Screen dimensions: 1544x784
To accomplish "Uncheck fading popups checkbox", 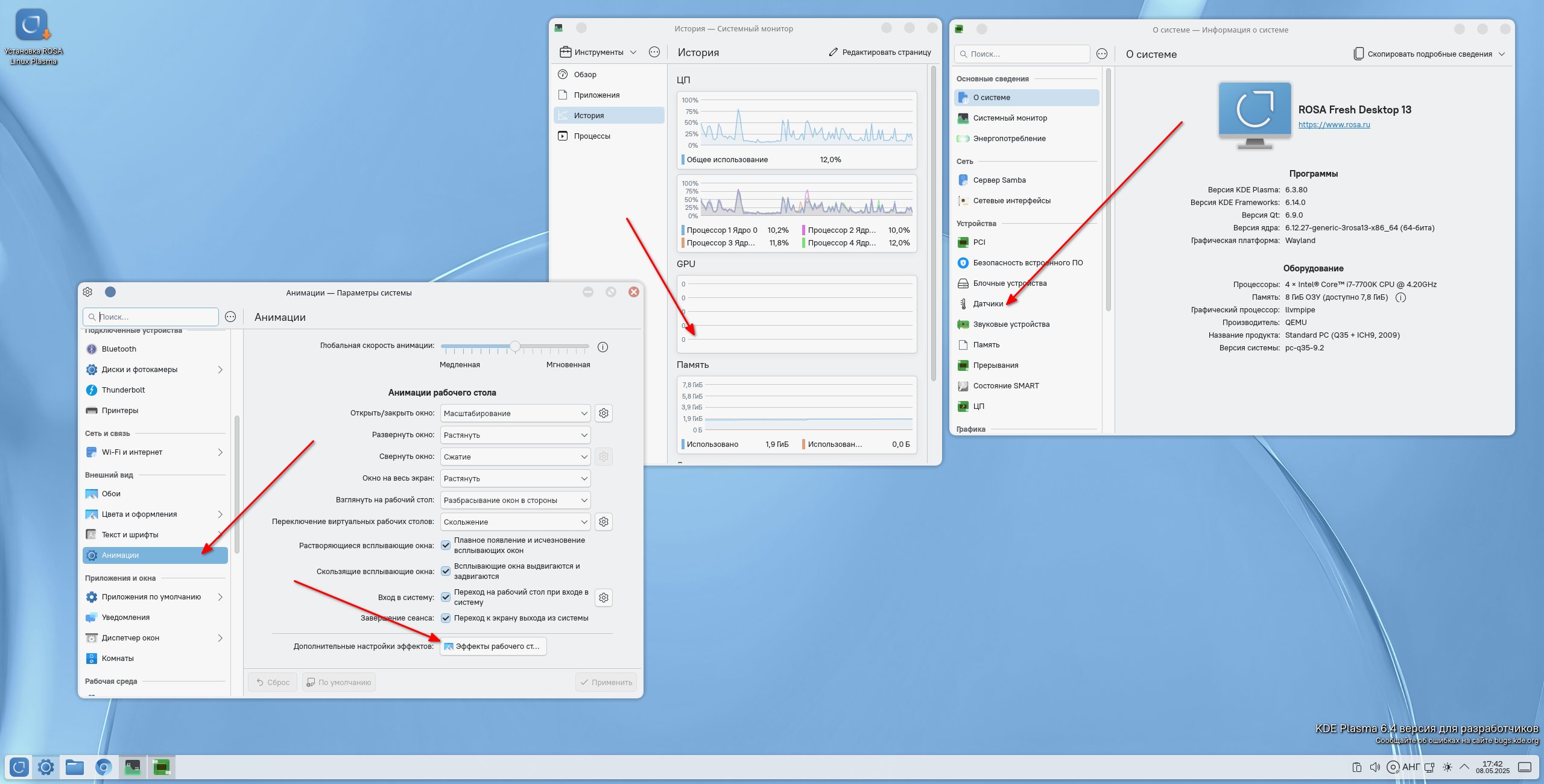I will (x=446, y=545).
